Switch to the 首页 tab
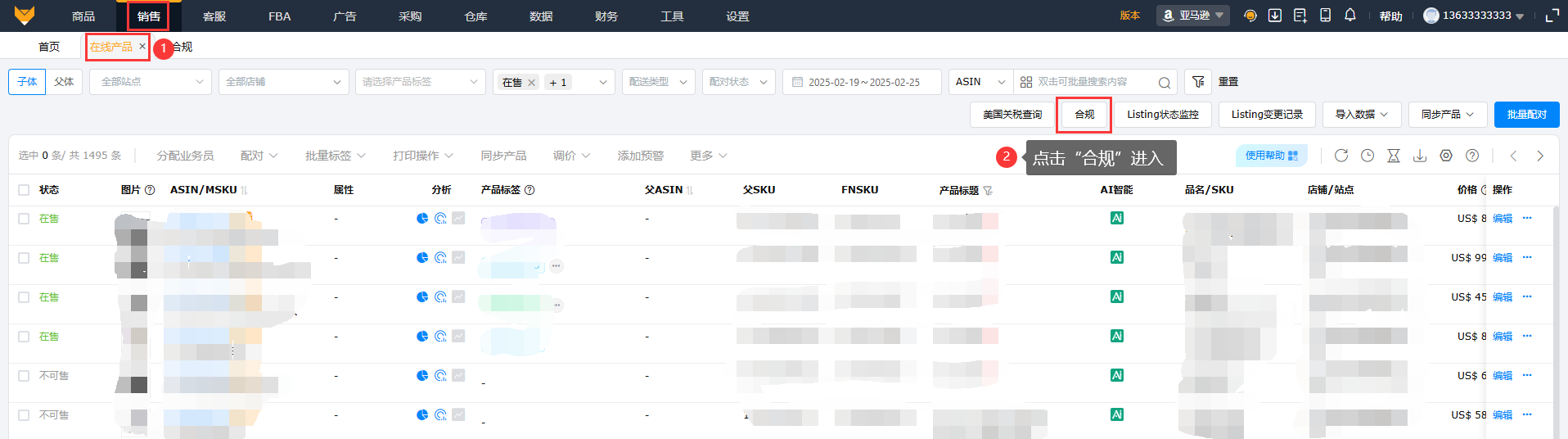Viewport: 1568px width, 439px height. coord(49,47)
